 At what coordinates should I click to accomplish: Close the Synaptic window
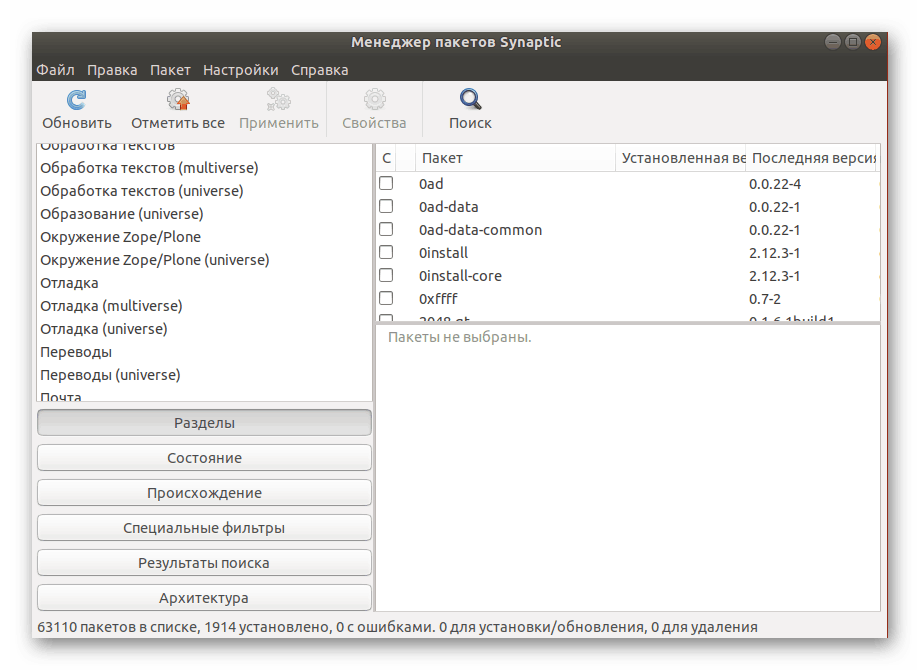873,42
